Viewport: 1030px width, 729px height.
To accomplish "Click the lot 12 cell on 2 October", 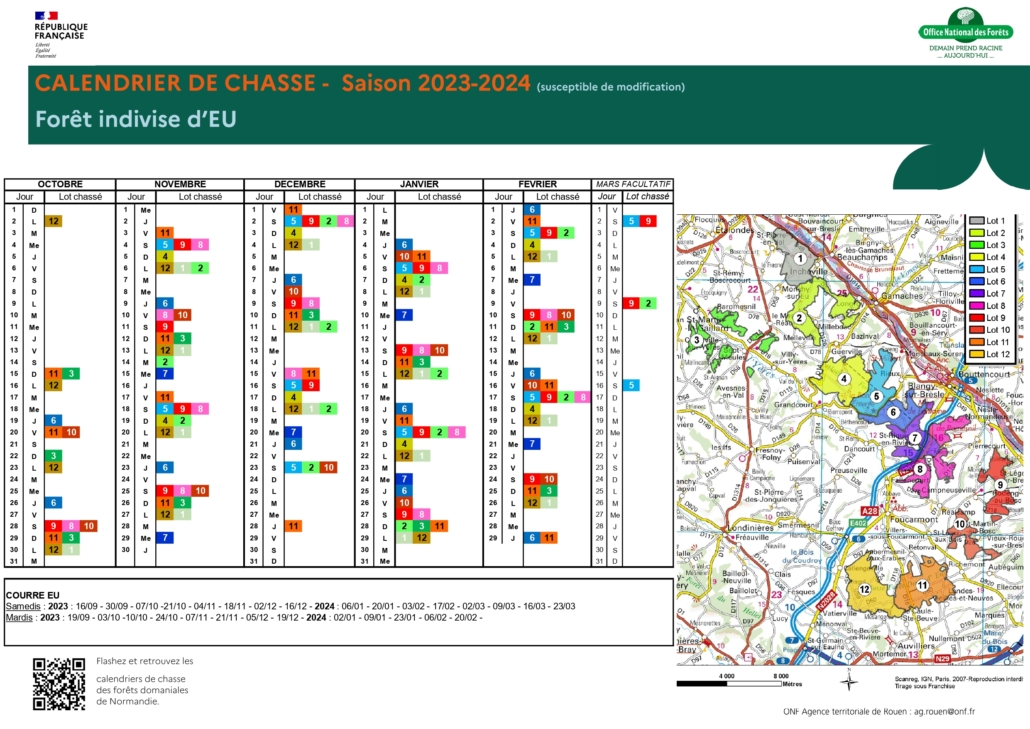I will [x=53, y=221].
